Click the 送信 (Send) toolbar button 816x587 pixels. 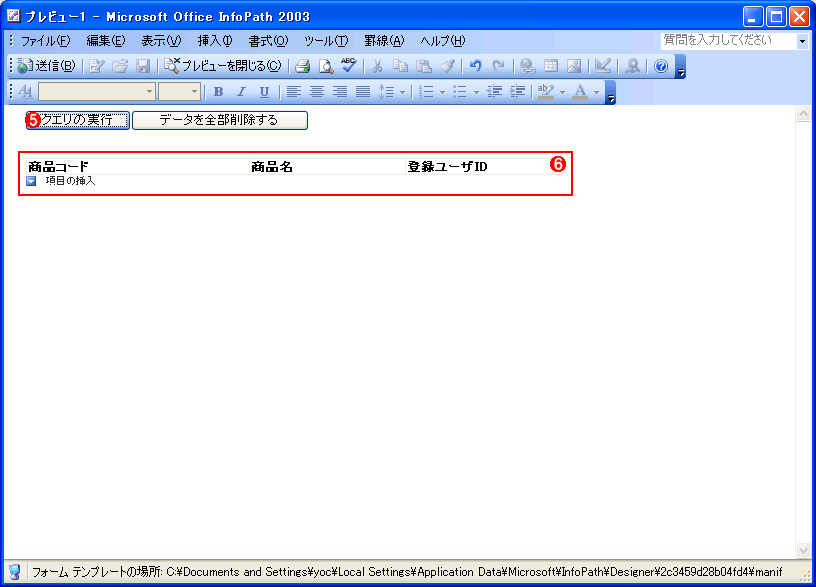[x=46, y=66]
